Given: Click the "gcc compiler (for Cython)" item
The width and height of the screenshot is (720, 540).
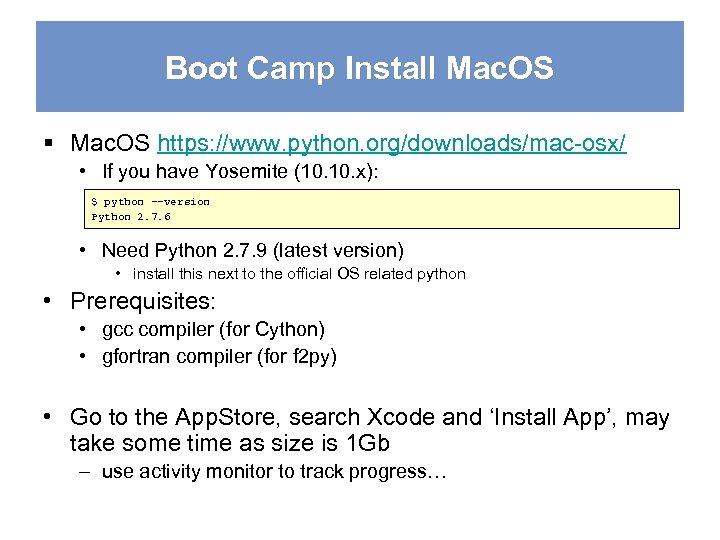Looking at the screenshot, I should pos(214,329).
